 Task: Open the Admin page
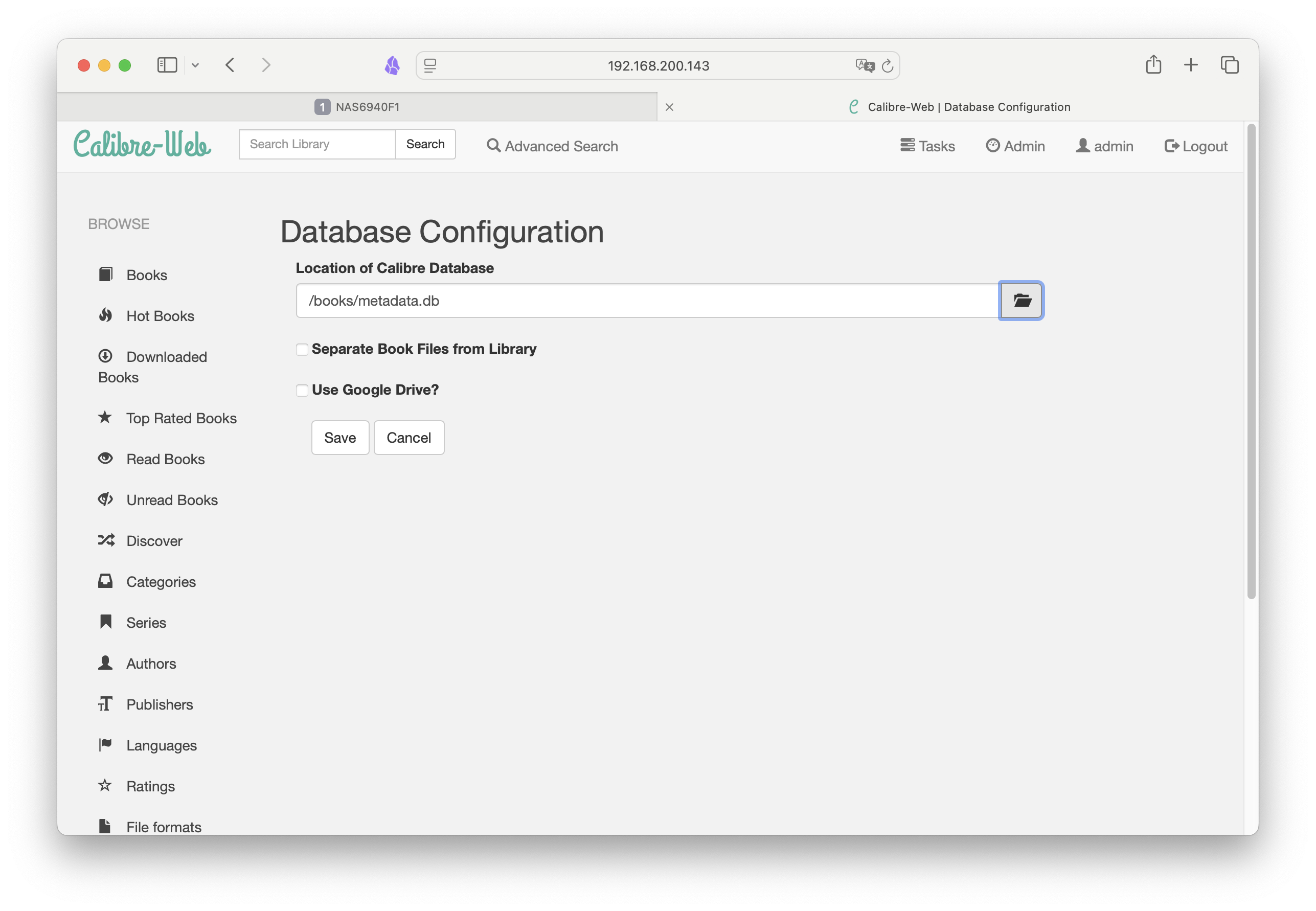point(1015,146)
